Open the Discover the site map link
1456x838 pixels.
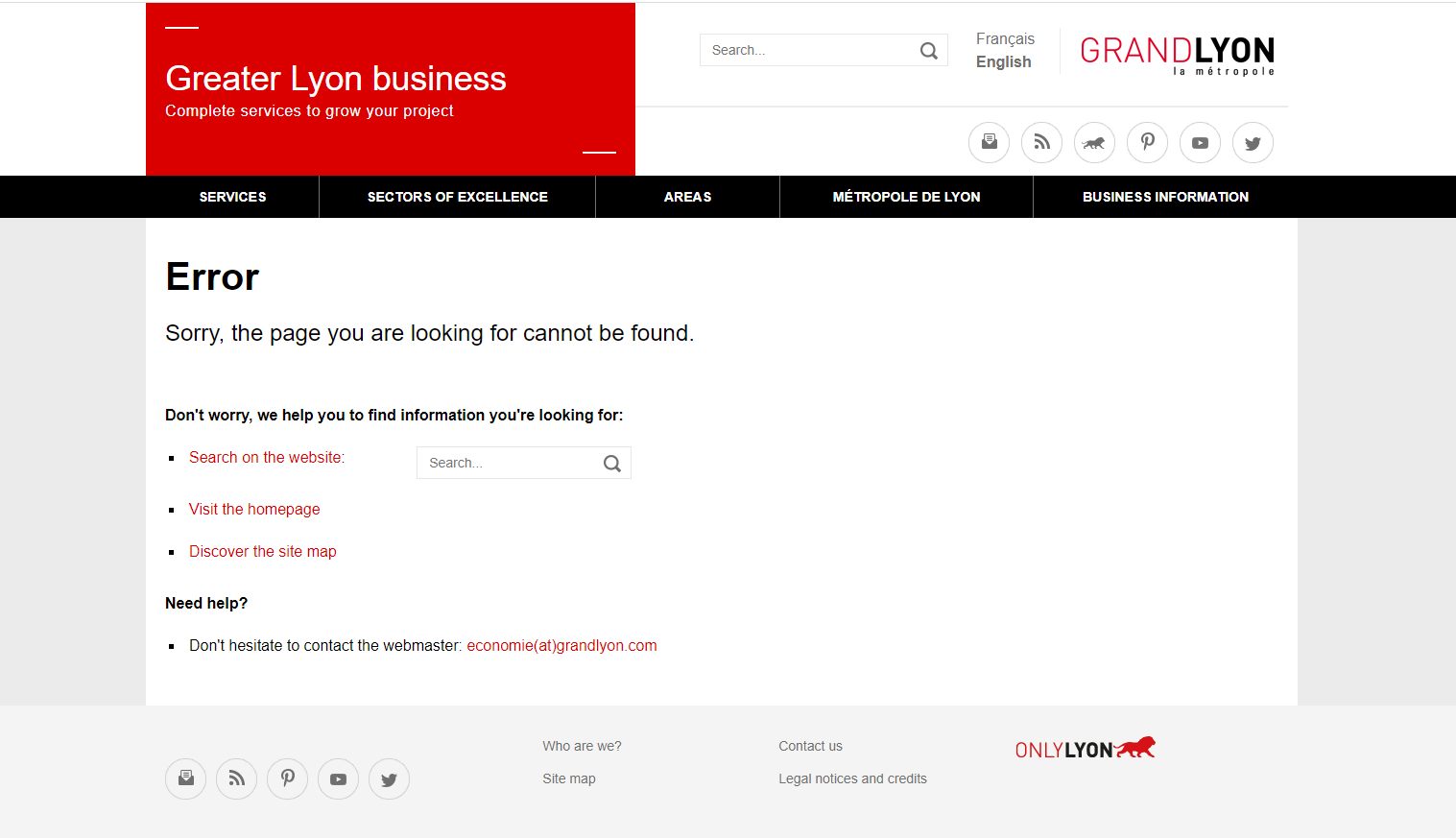[262, 552]
